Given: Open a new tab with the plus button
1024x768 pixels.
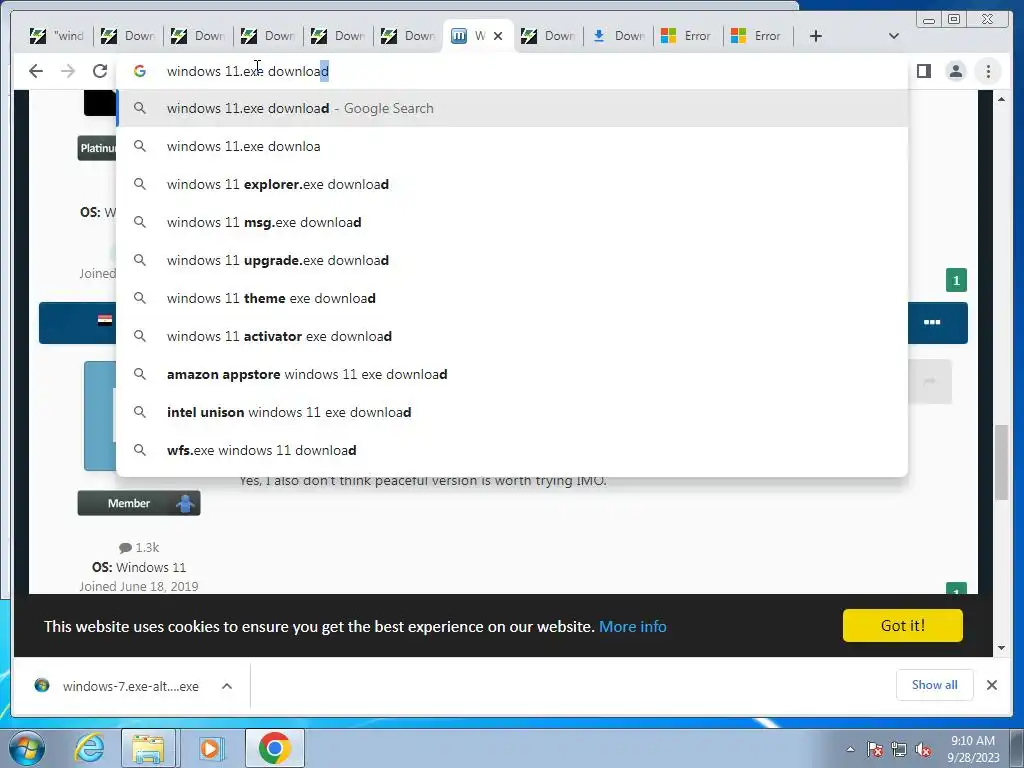Looking at the screenshot, I should [x=815, y=36].
